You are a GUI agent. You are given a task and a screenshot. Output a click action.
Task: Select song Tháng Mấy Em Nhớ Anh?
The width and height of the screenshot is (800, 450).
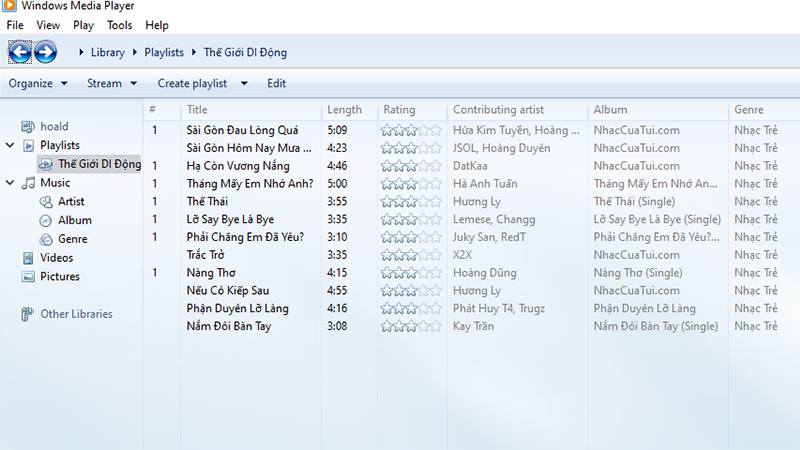coord(249,184)
